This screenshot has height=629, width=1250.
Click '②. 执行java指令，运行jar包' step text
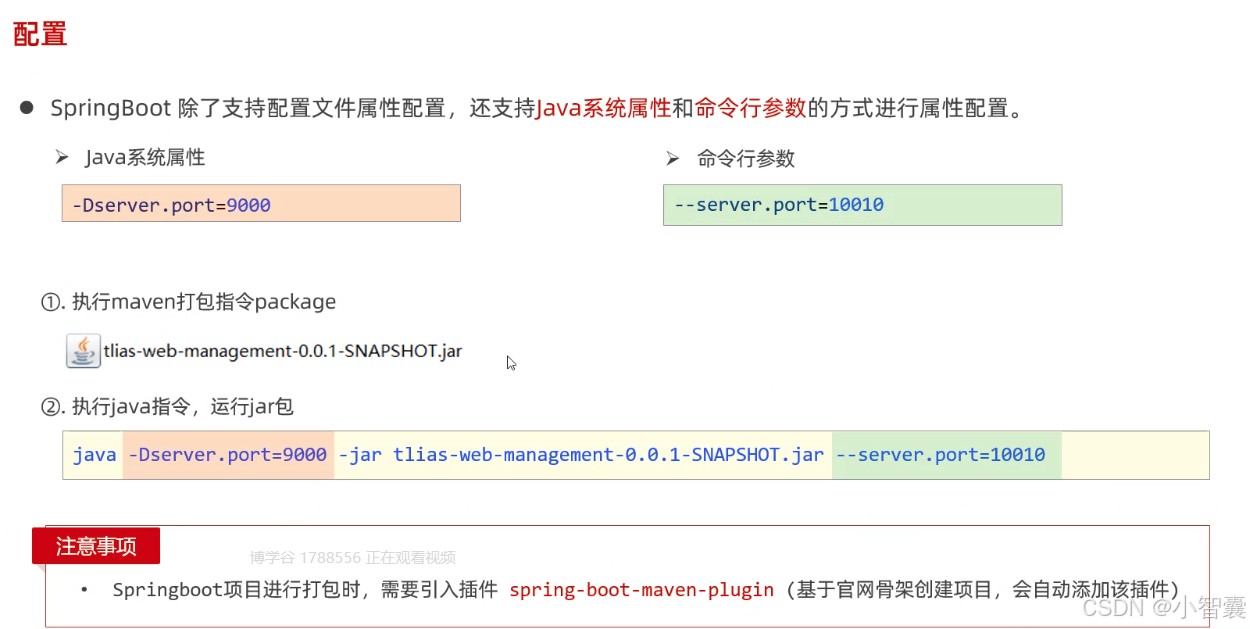pos(167,407)
